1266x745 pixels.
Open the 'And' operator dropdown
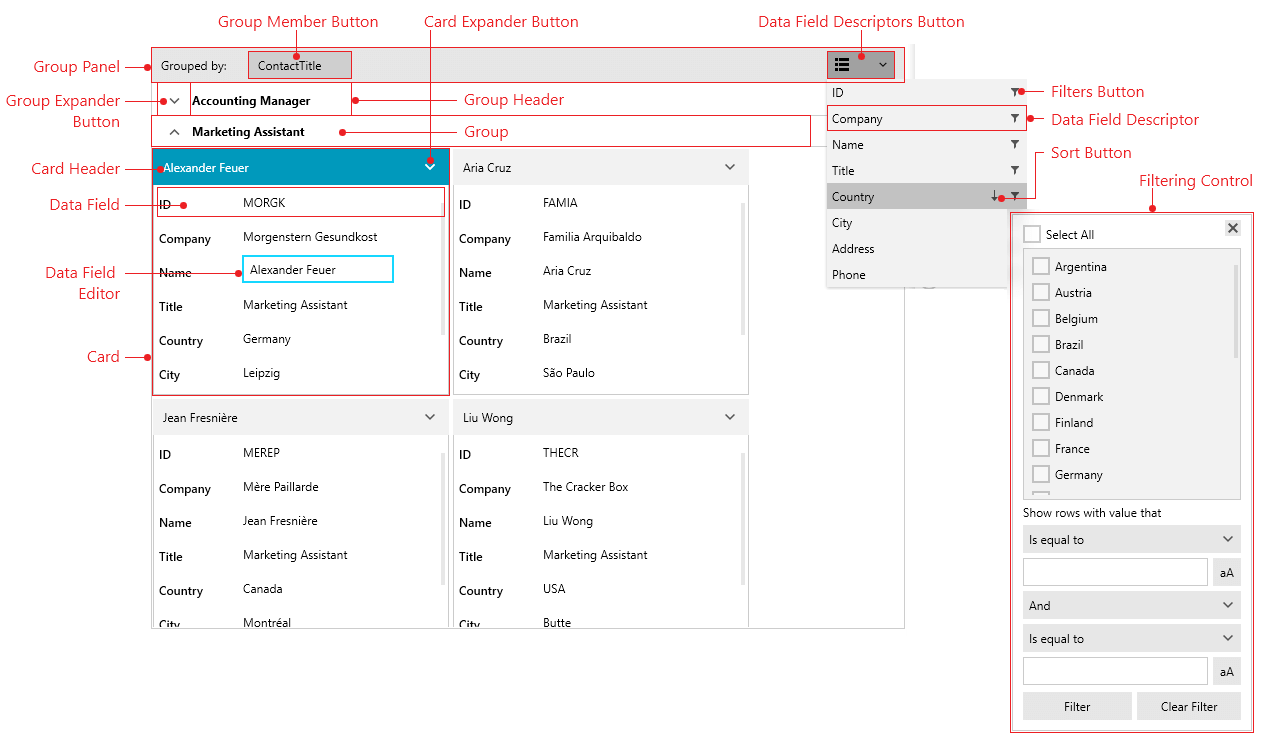(x=1131, y=605)
